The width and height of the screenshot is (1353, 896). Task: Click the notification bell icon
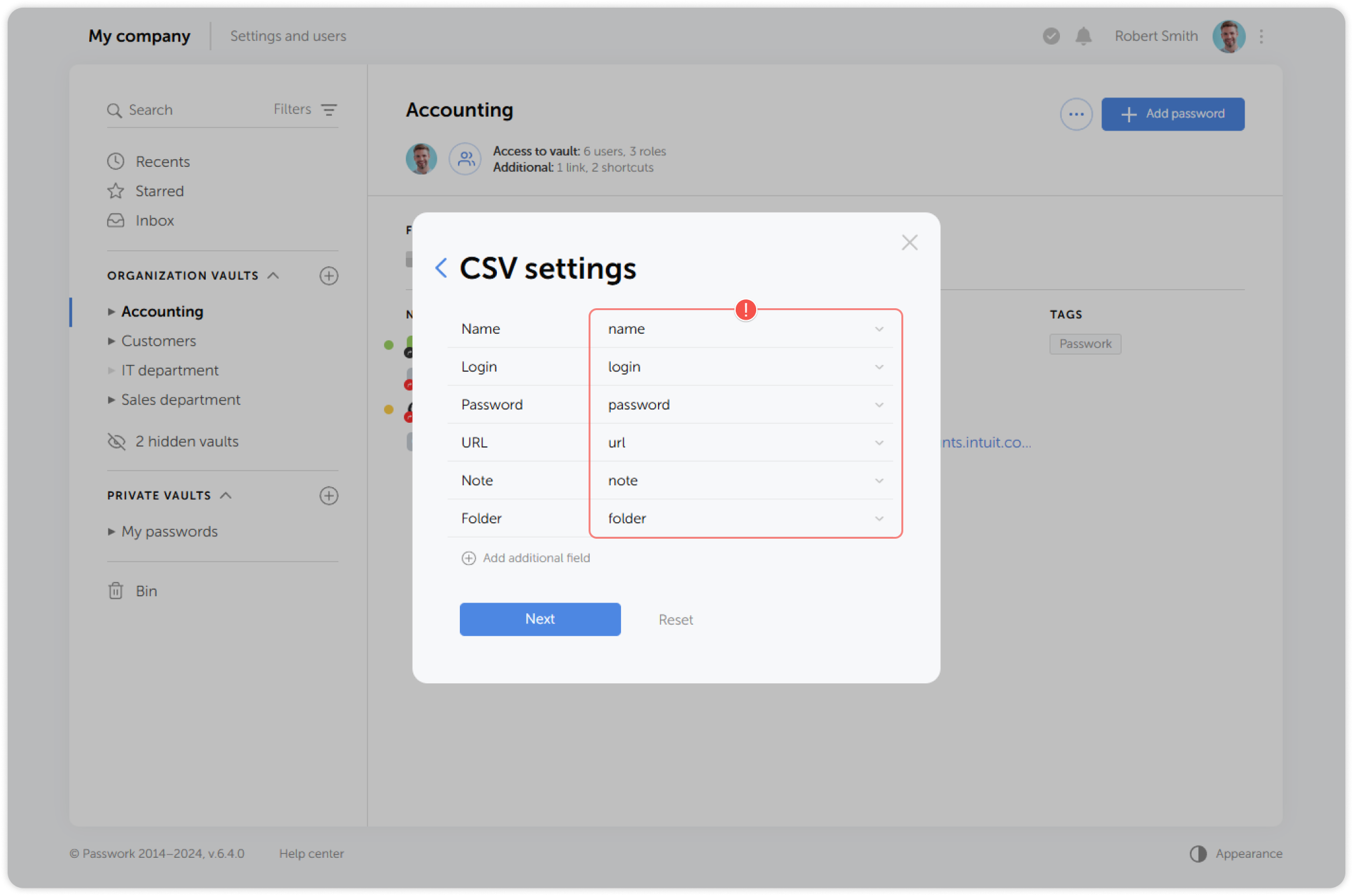coord(1083,36)
